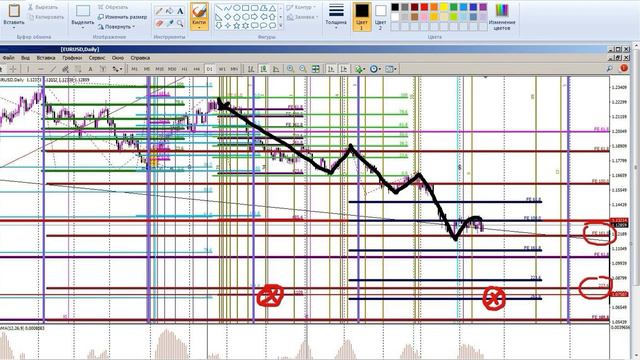Open the Окно menu in MetaTrader
This screenshot has width=640, height=360.
point(118,58)
